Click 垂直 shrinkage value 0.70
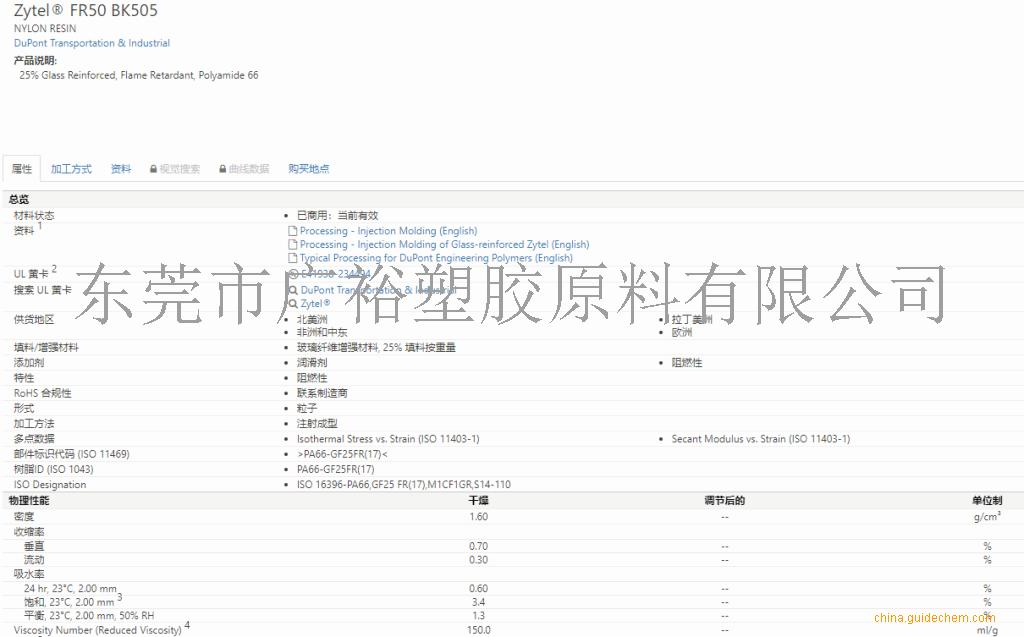The width and height of the screenshot is (1024, 637). click(479, 546)
